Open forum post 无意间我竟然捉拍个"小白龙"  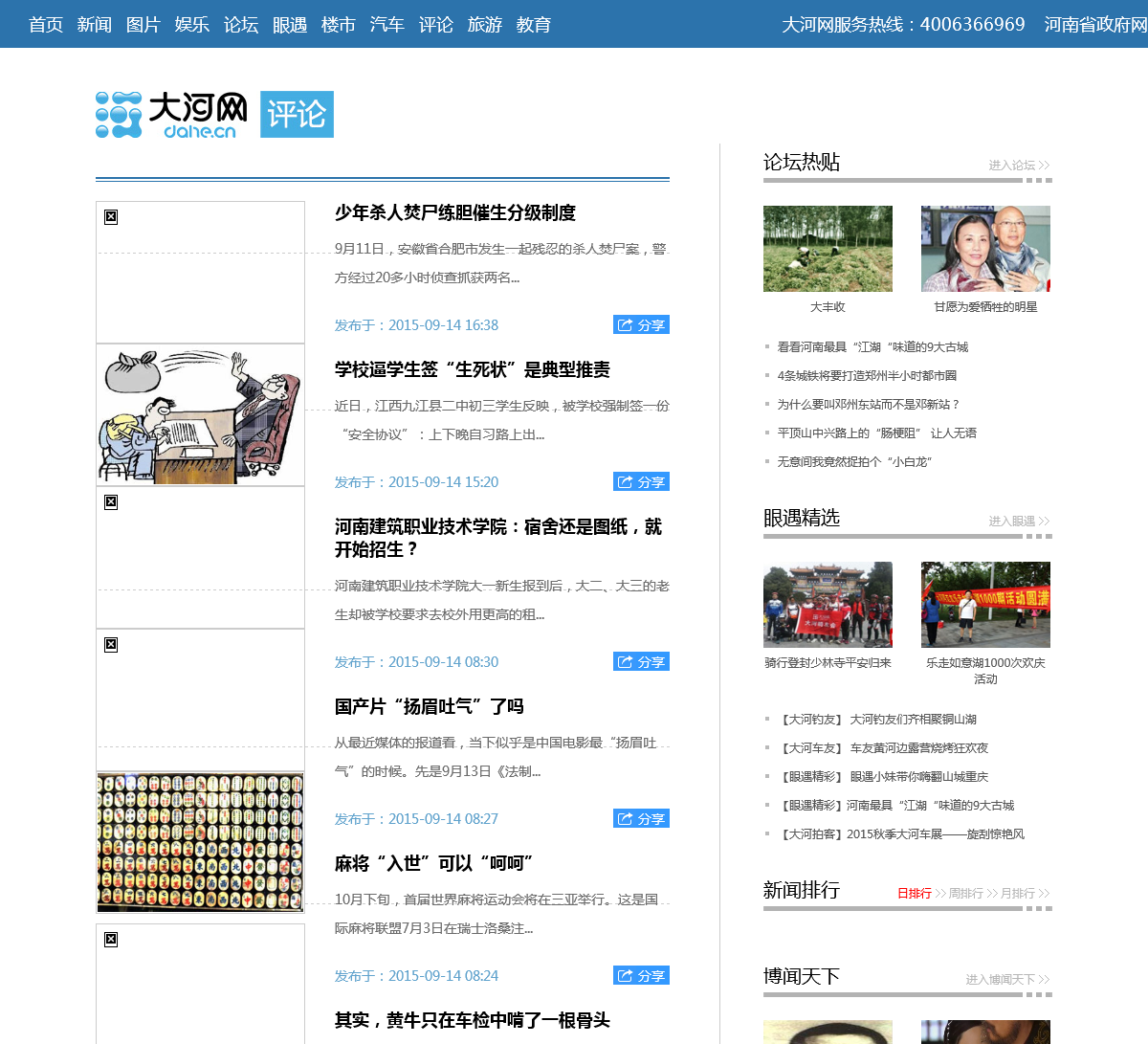855,462
